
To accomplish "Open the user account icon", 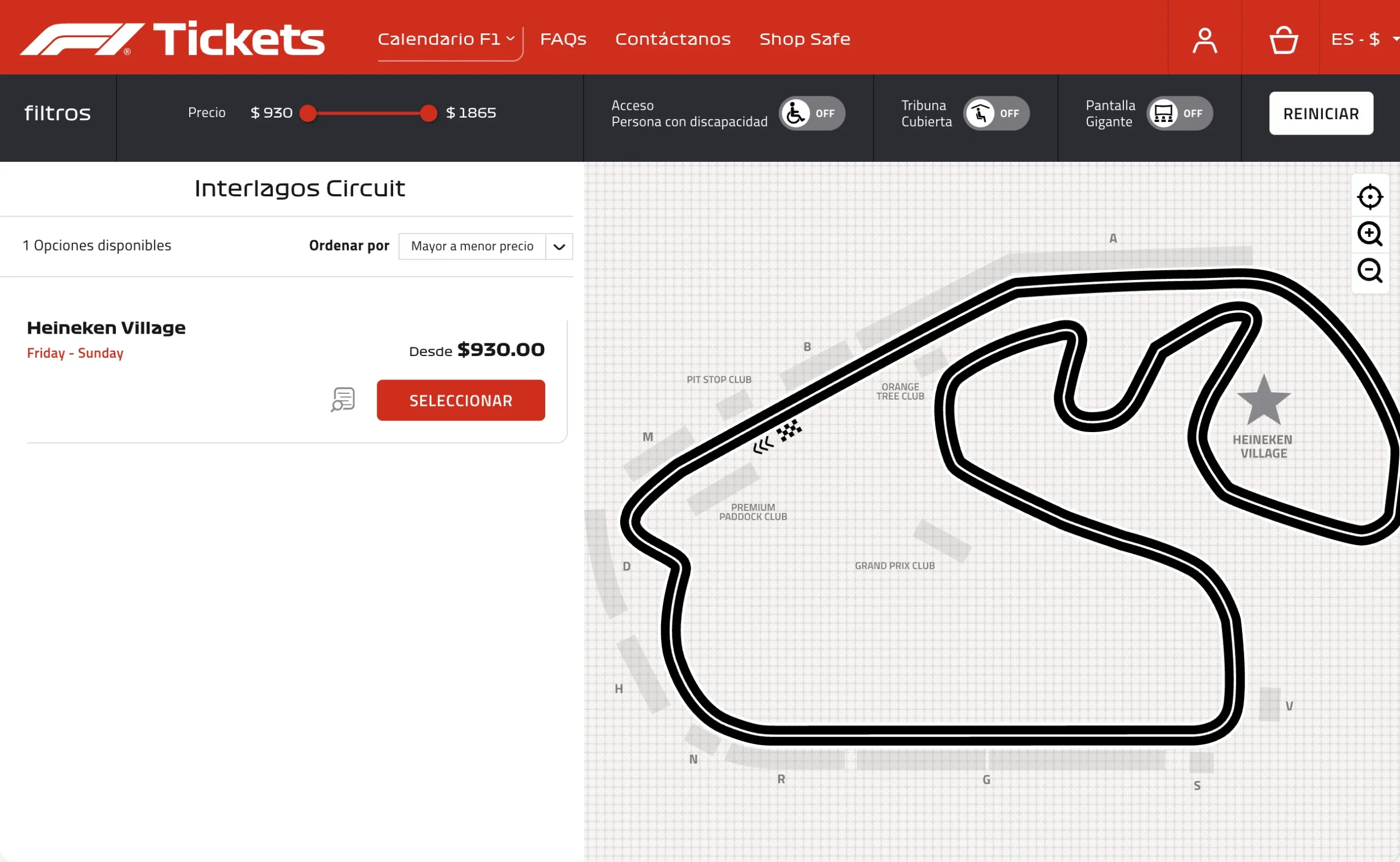I will click(x=1204, y=40).
